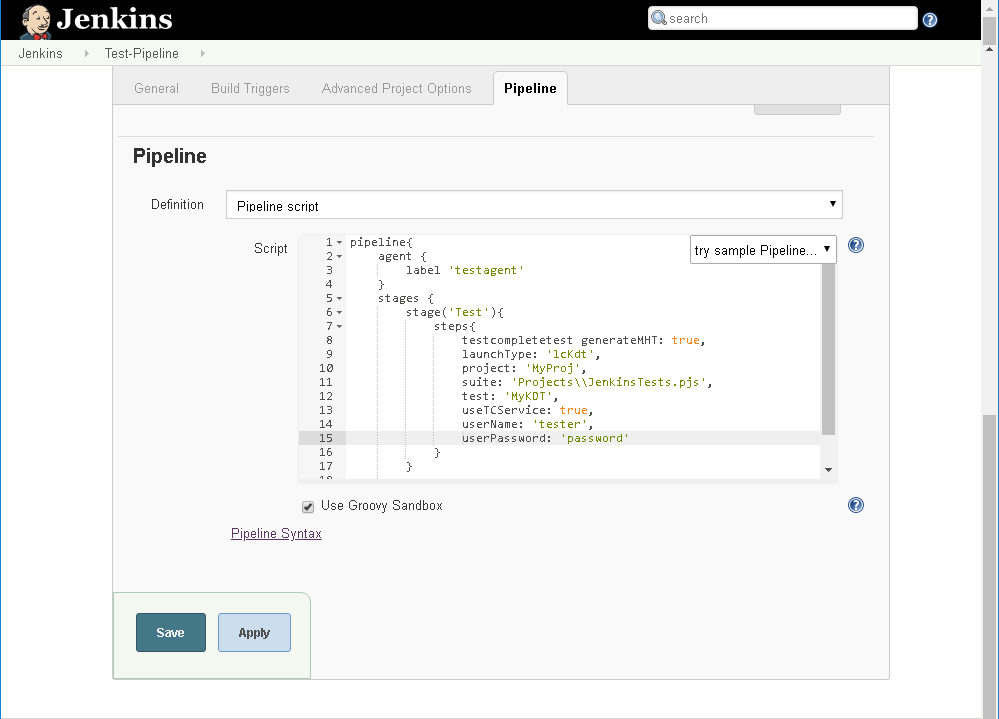Click breadcrumb arrow after Jenkins
The width and height of the screenshot is (999, 719).
coord(87,53)
